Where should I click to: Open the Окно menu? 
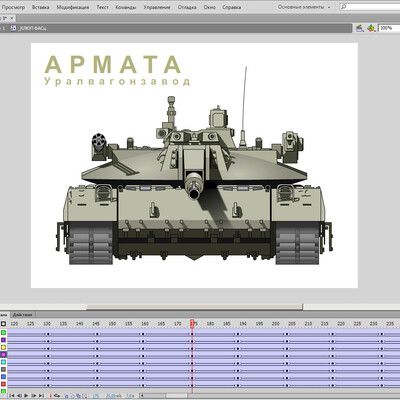point(209,7)
